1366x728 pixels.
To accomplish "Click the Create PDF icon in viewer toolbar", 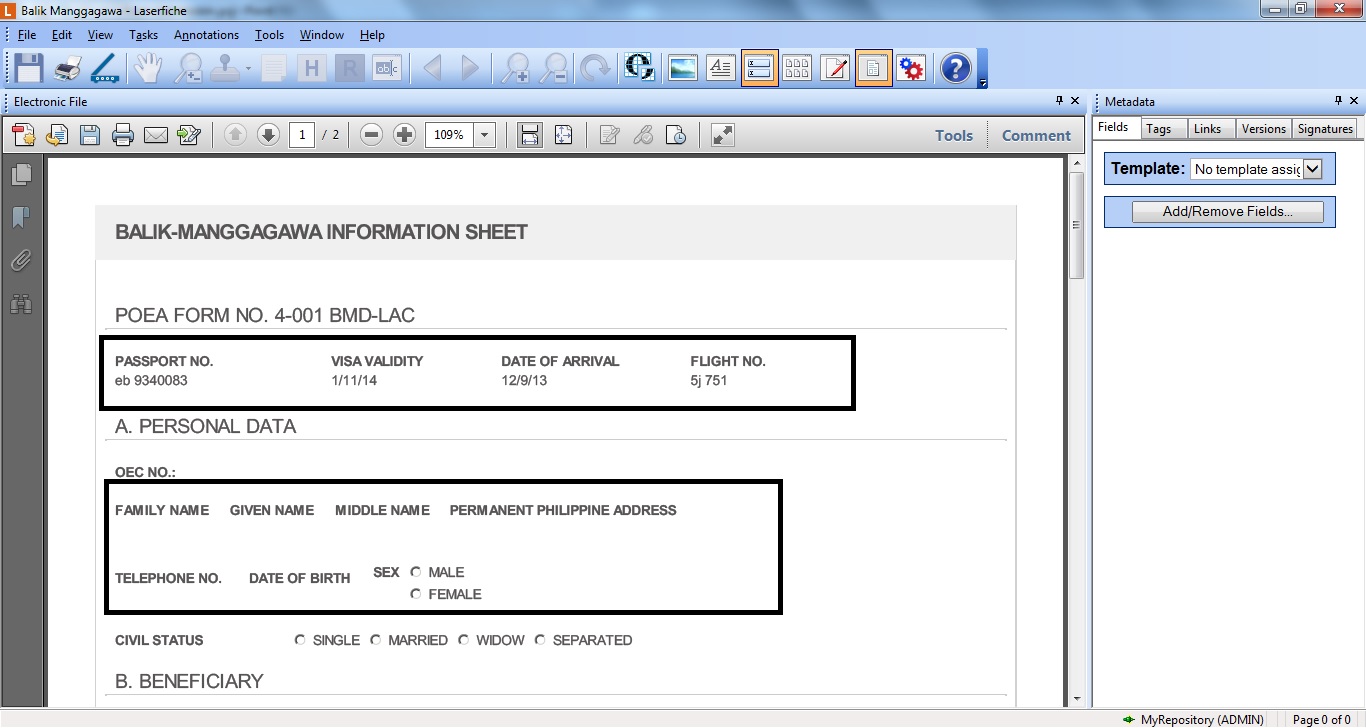I will coord(23,135).
